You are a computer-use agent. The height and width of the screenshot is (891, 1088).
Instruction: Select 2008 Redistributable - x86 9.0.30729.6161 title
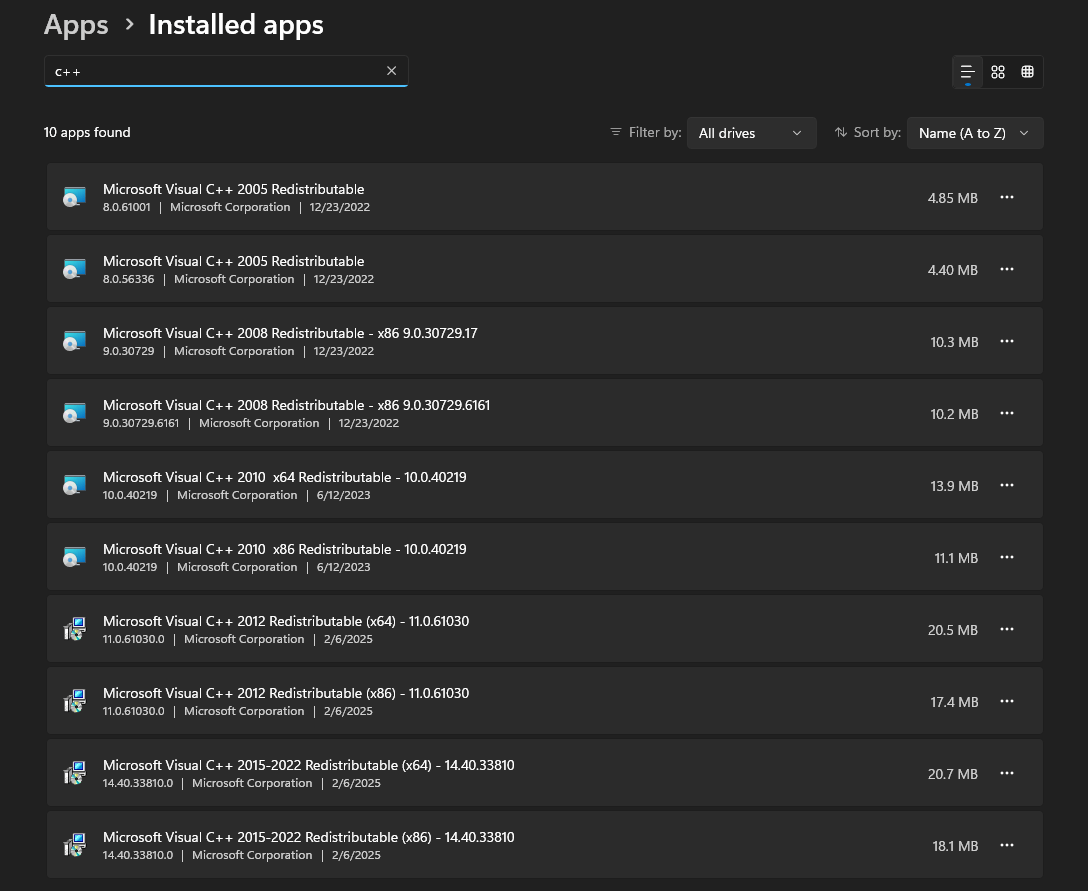[296, 405]
